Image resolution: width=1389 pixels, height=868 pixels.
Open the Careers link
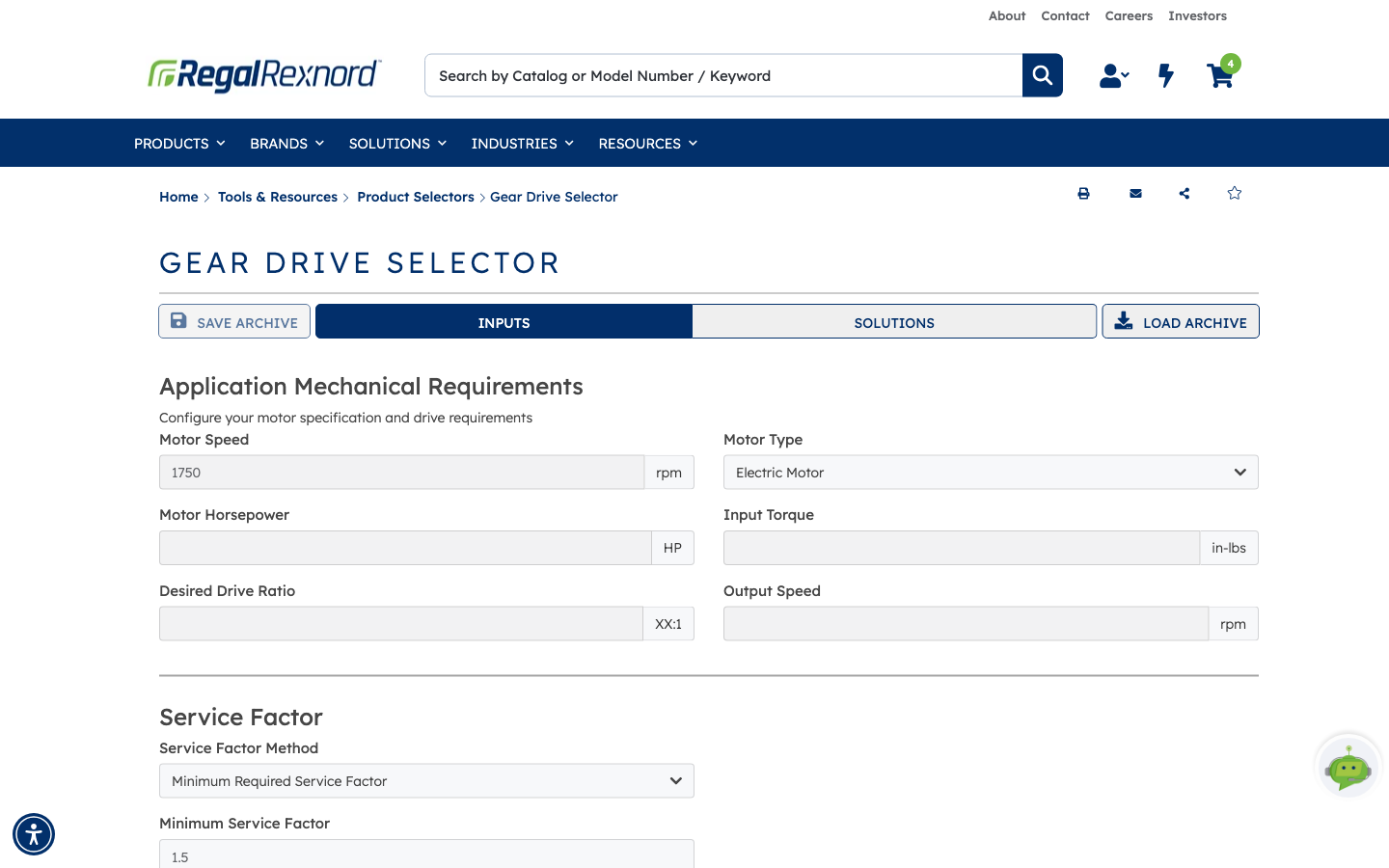[1129, 15]
